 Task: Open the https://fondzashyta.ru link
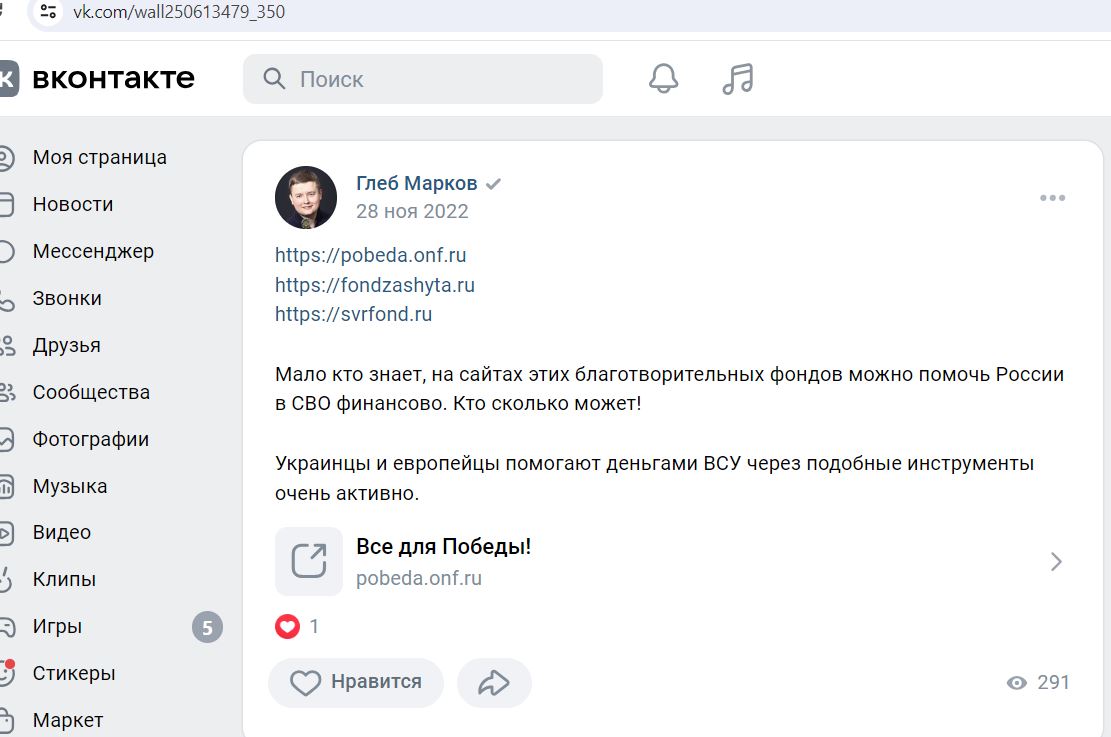pos(375,285)
